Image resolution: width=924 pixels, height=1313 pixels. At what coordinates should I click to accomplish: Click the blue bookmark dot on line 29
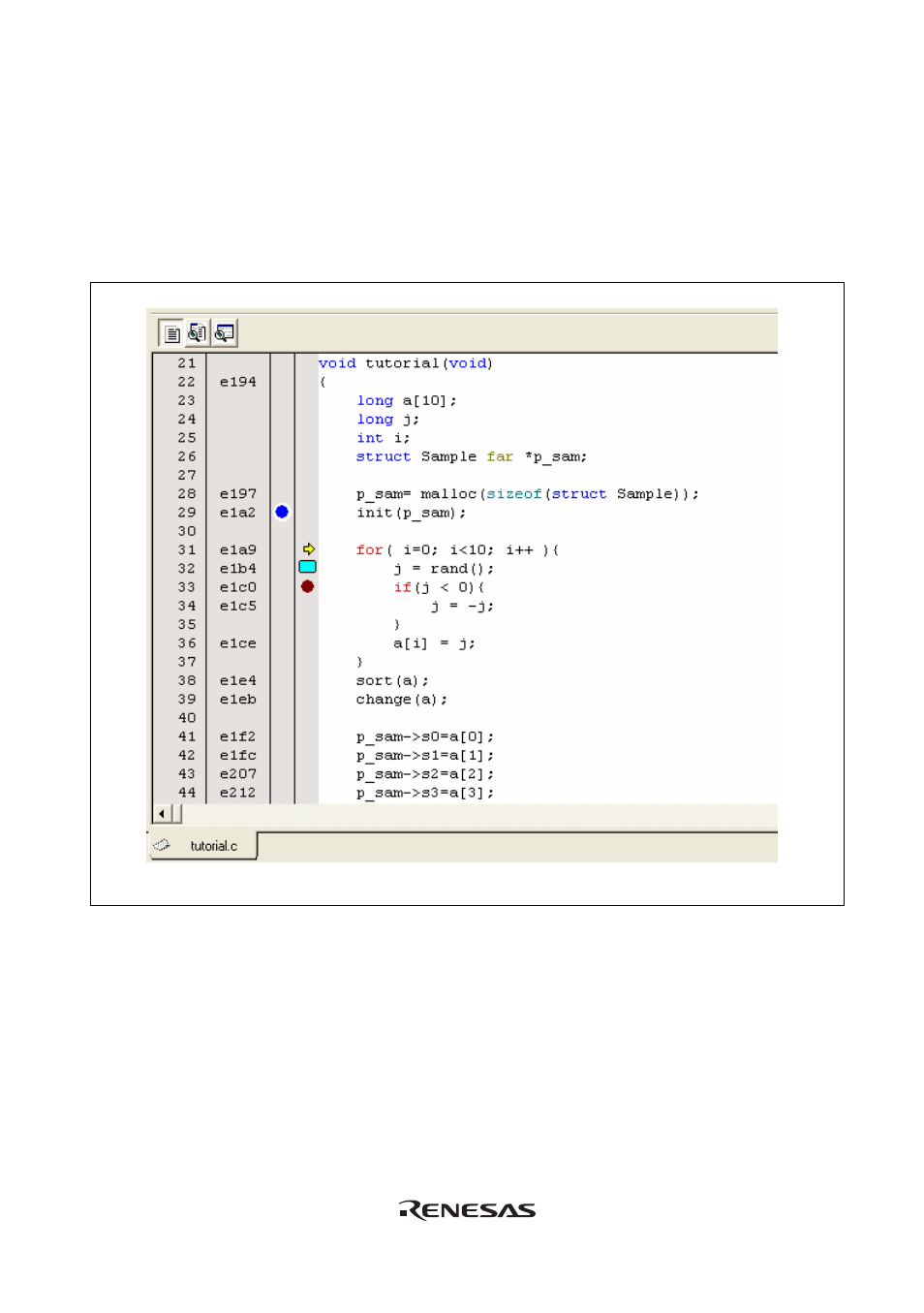282,512
